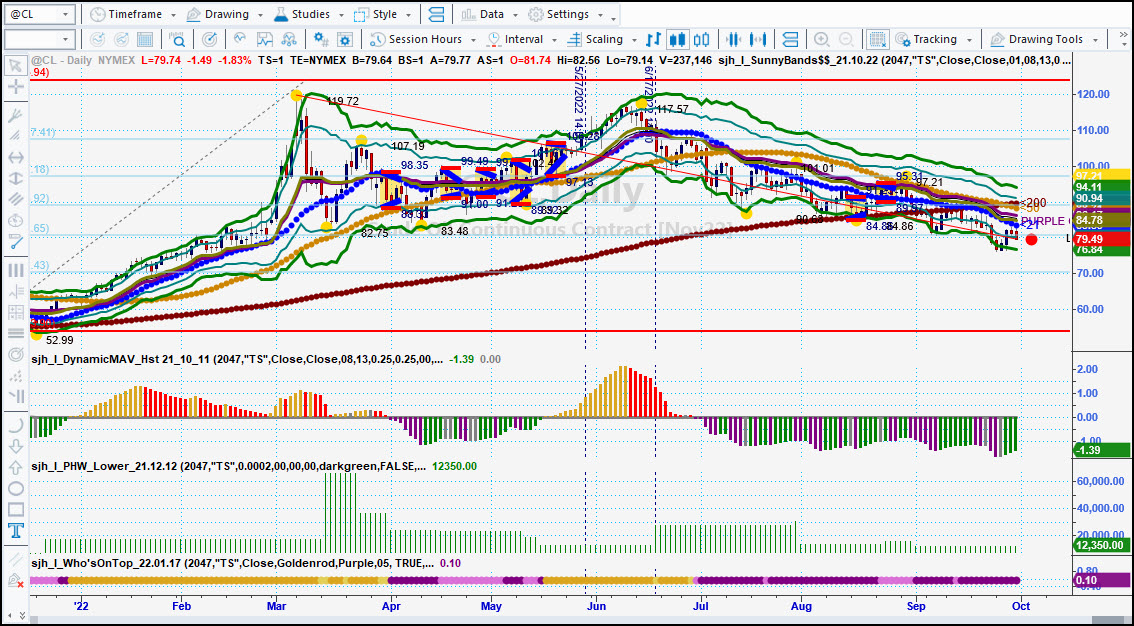Click the zoom in magnifier
Viewport: 1134px width, 626px height.
pyautogui.click(x=822, y=39)
